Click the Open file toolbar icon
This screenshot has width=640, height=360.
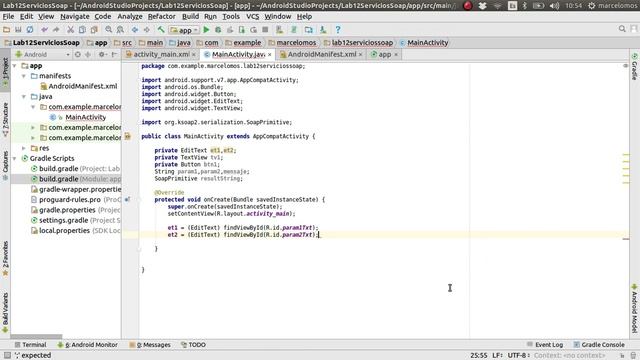6,29
